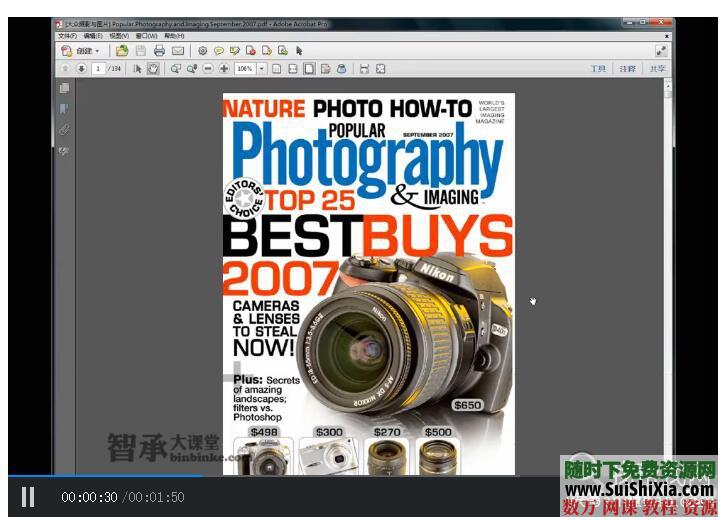Expand the zoom percentage dropdown
The image size is (720, 520).
(262, 69)
